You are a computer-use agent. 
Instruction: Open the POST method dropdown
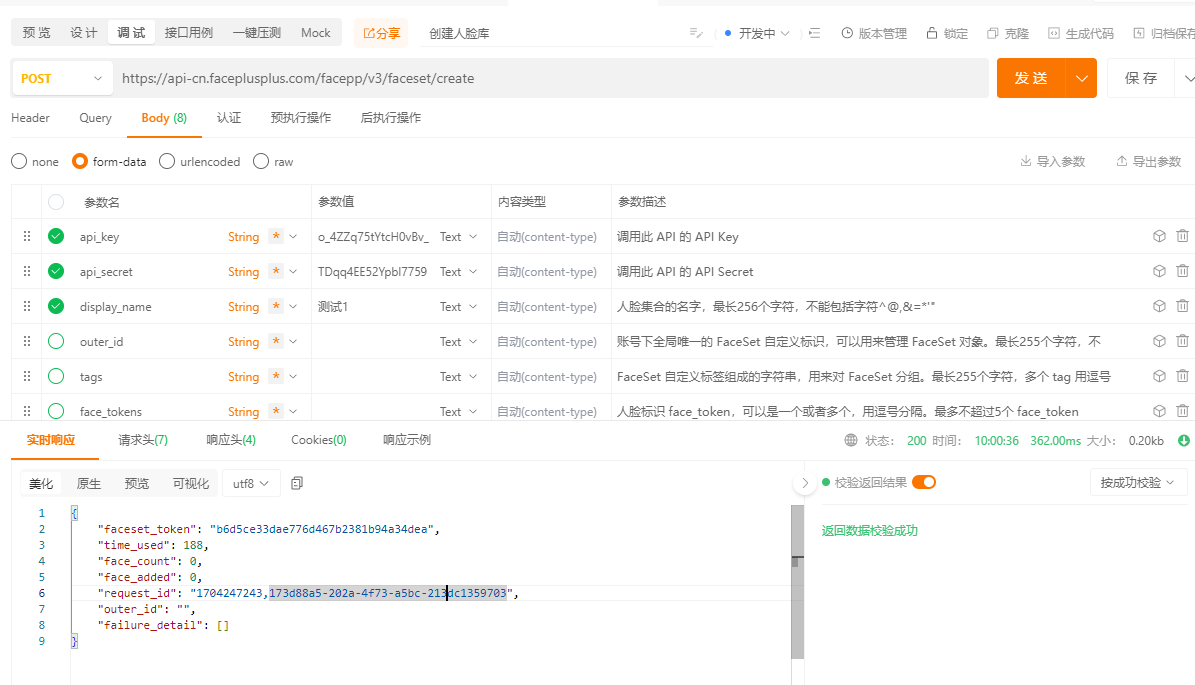[x=62, y=78]
